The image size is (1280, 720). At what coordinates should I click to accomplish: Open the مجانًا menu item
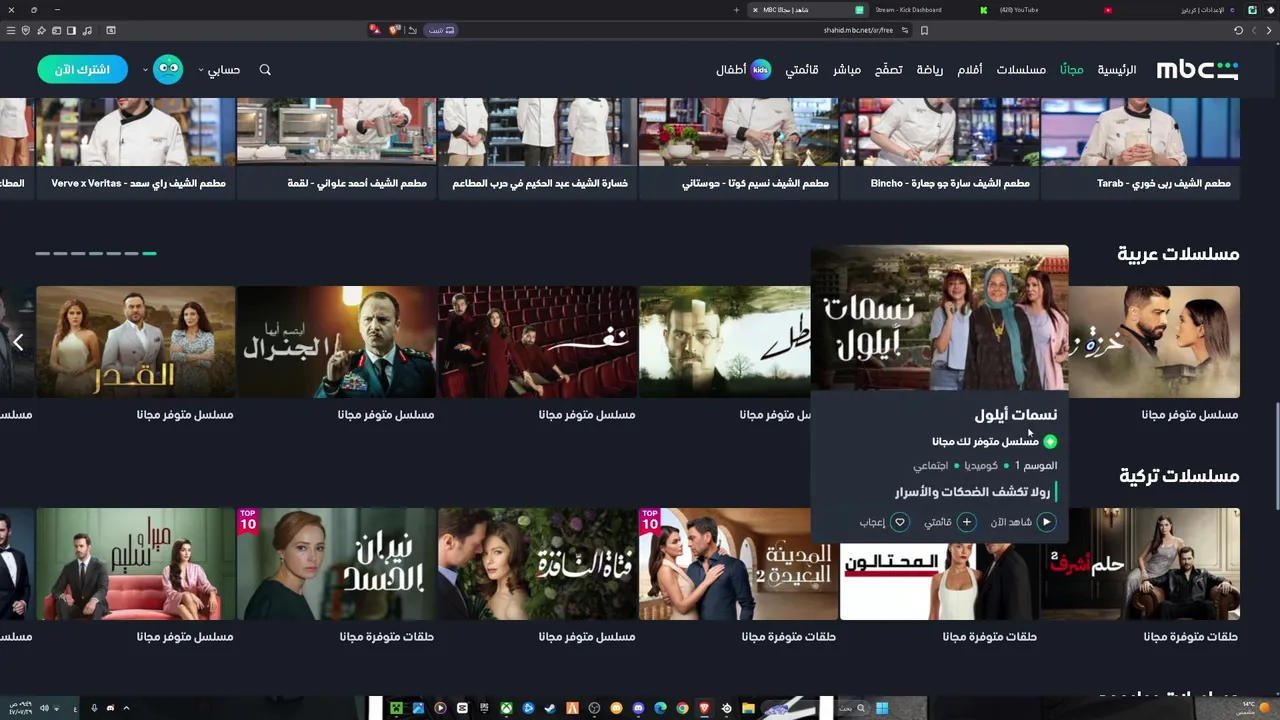[x=1072, y=70]
